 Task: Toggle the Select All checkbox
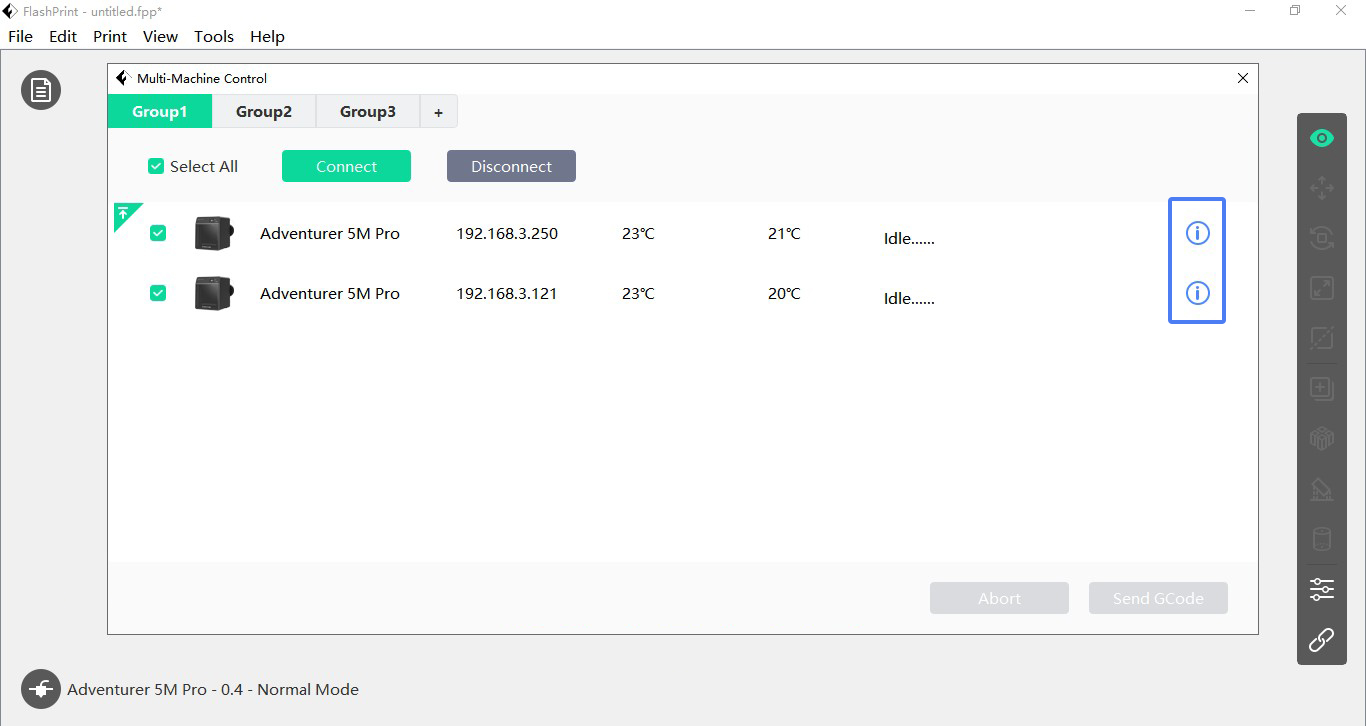click(156, 167)
